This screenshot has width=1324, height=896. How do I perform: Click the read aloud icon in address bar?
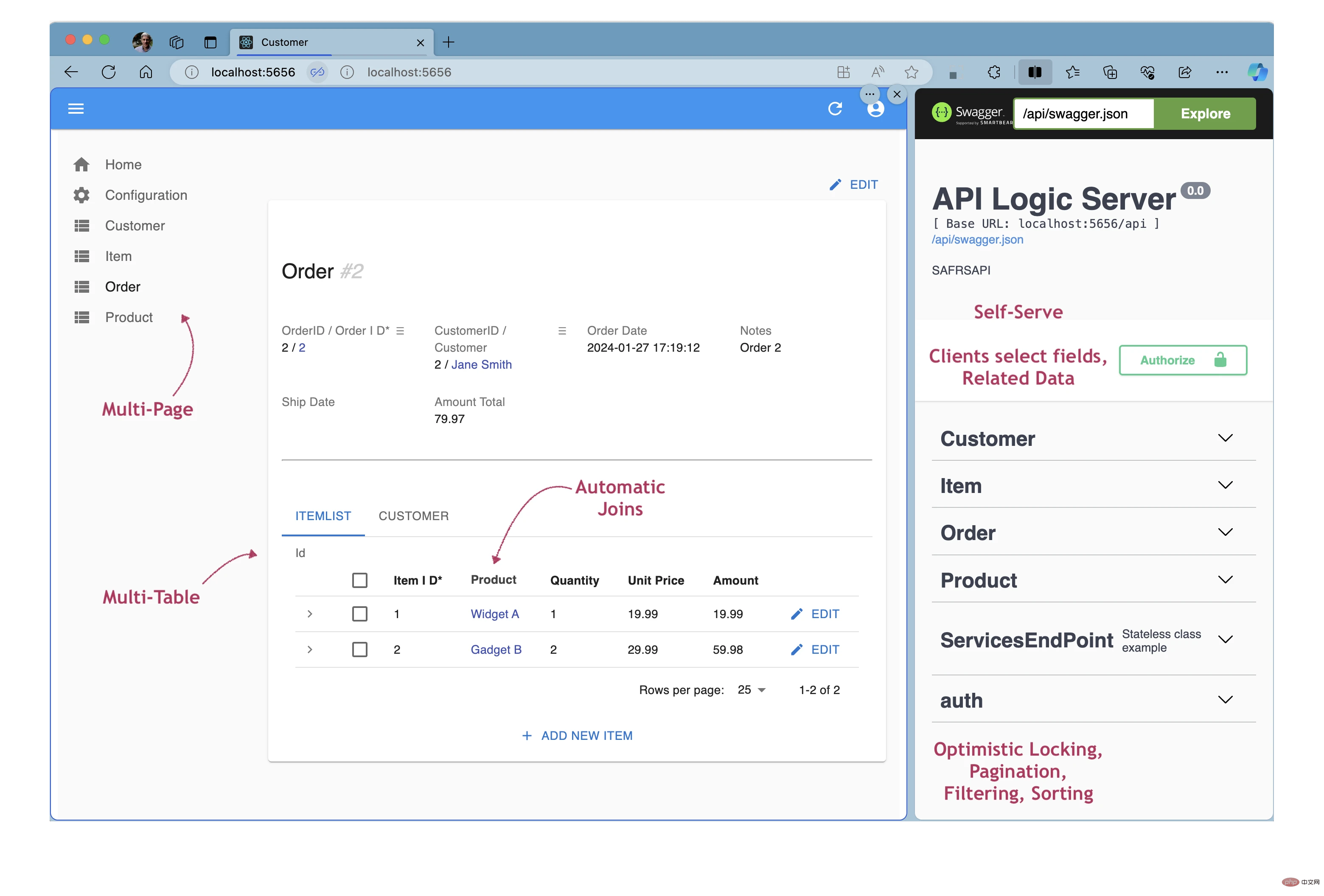pos(878,73)
